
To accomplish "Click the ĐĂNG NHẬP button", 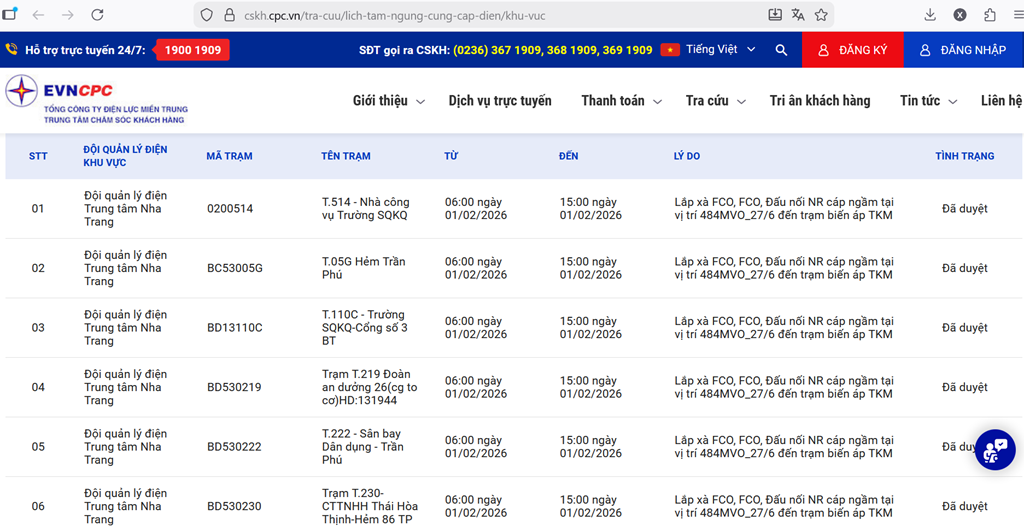I will (963, 50).
